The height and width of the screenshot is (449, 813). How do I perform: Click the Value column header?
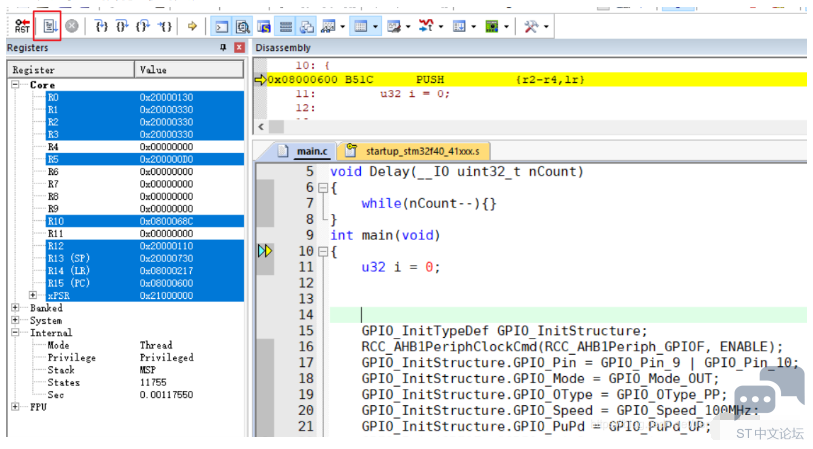tap(189, 69)
